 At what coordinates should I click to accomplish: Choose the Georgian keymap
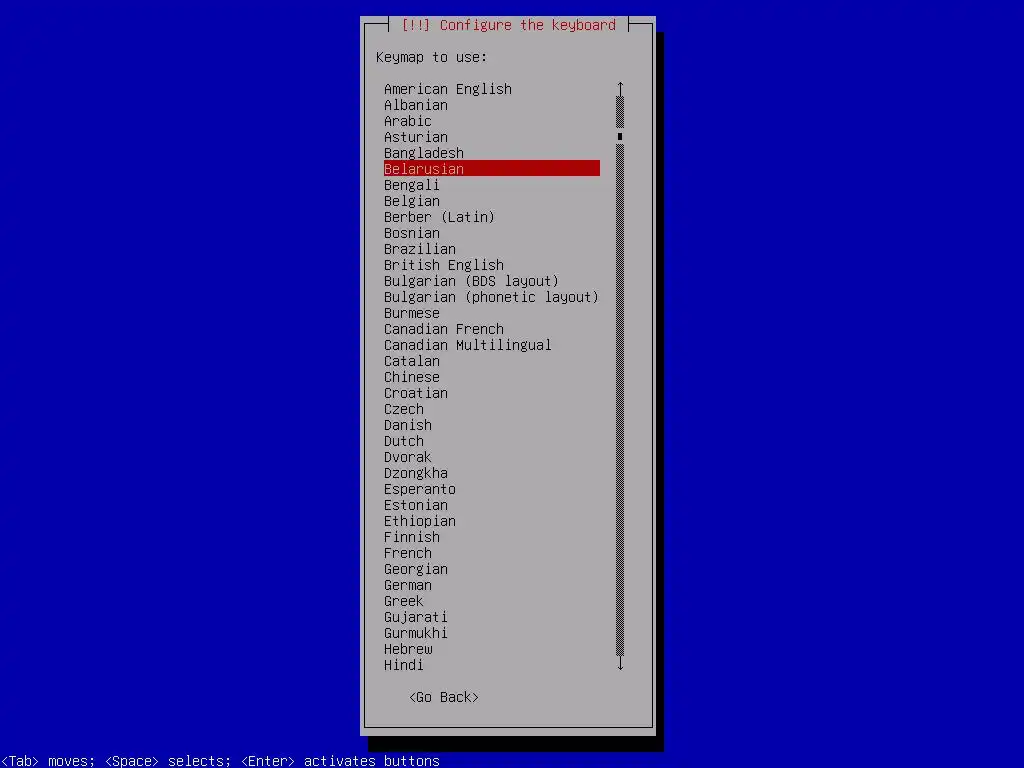coord(492,569)
